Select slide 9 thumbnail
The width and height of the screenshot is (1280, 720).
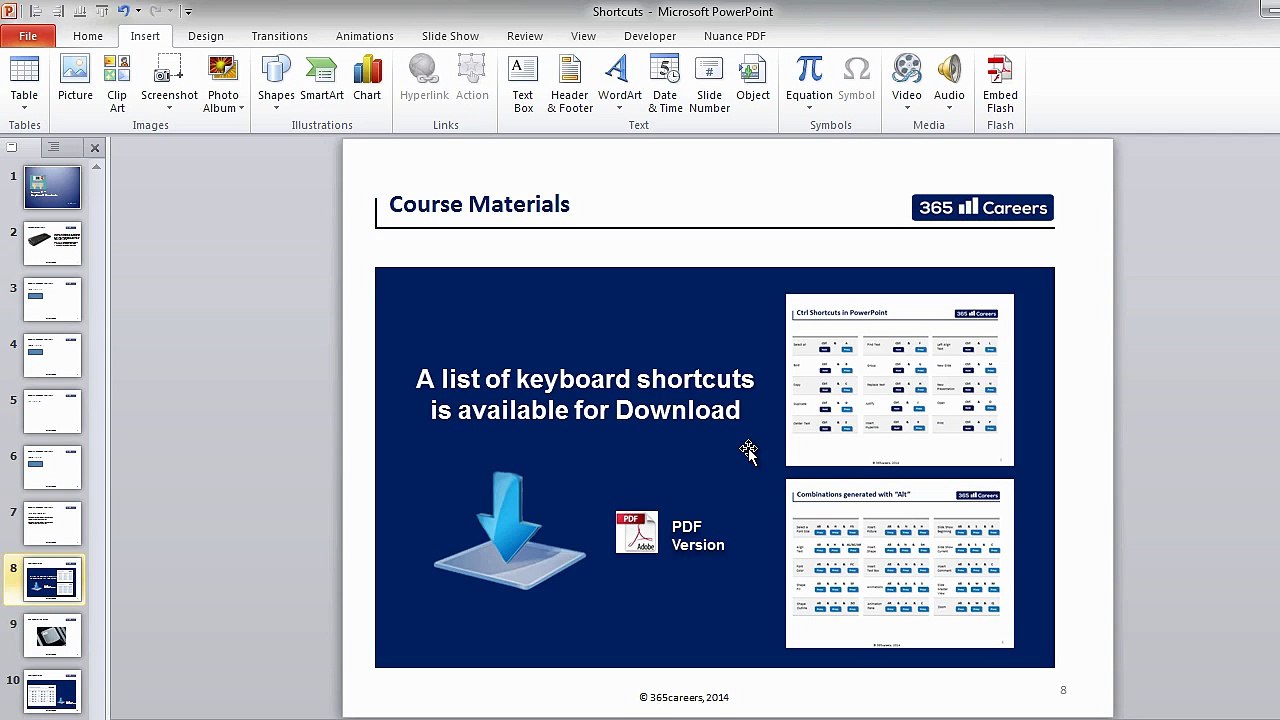click(x=52, y=635)
